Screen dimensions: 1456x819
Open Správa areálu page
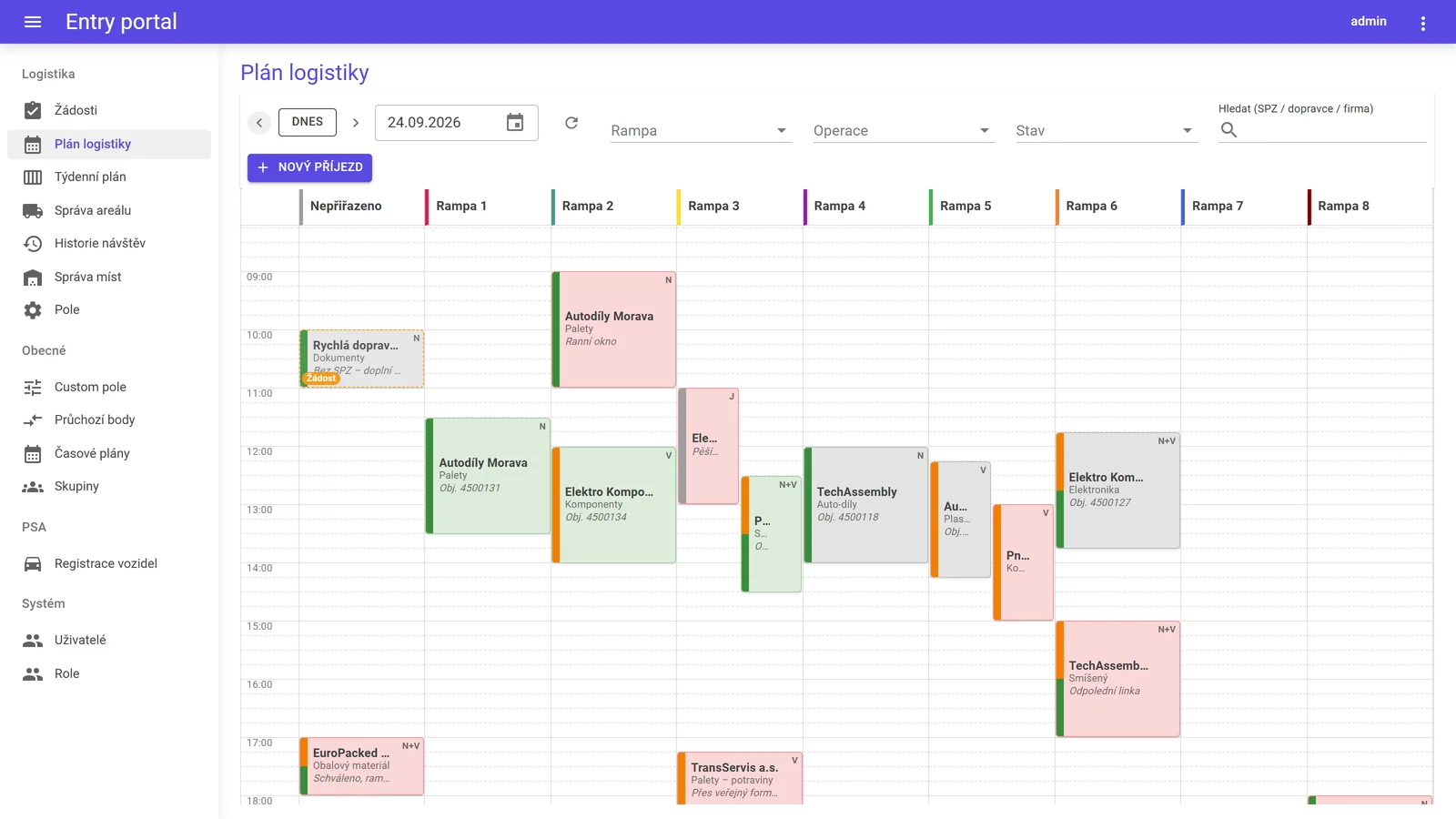pos(109,210)
